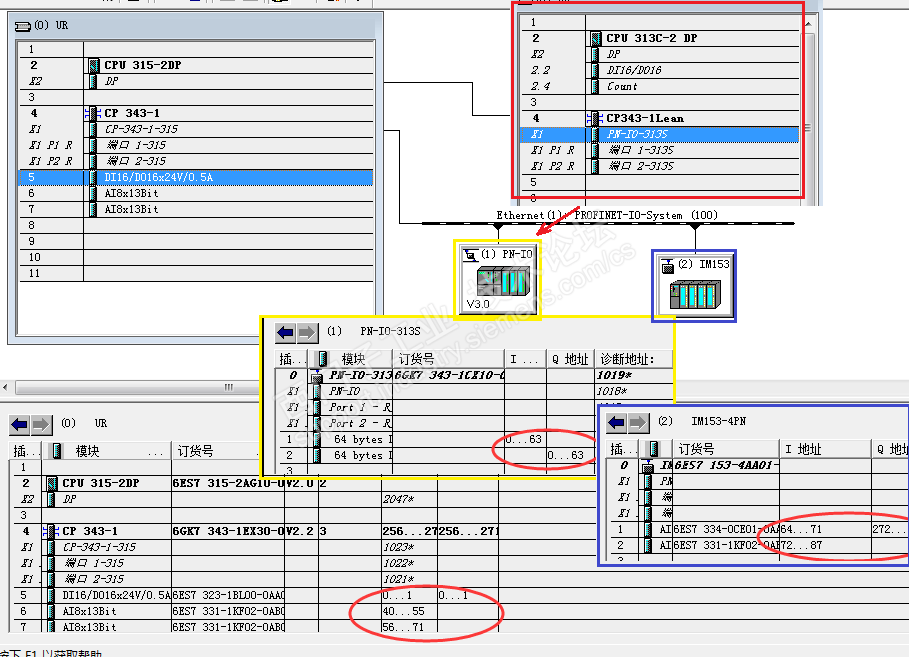
Task: Click back arrow in PN-IO-313S panel
Action: point(285,332)
